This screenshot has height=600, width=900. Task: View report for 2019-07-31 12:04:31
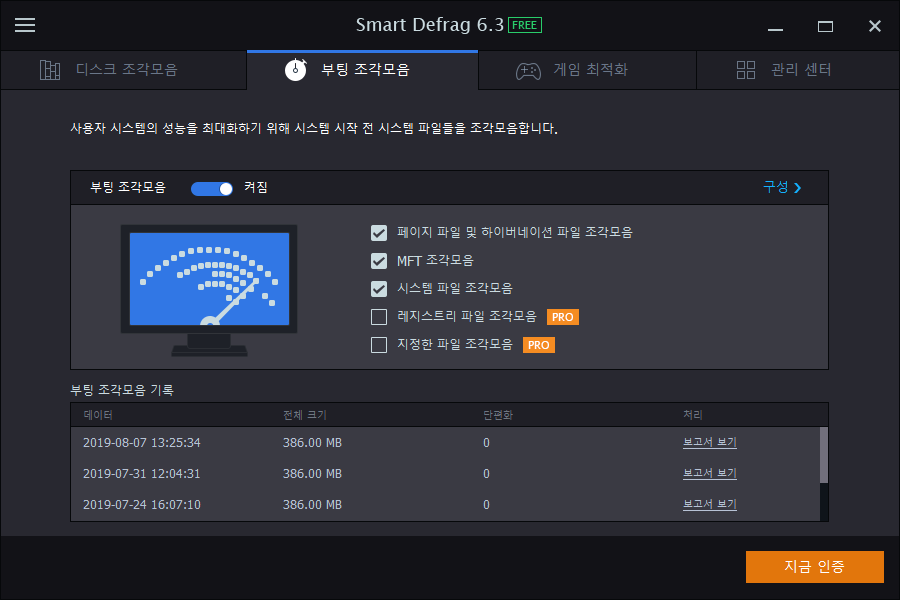pos(709,473)
